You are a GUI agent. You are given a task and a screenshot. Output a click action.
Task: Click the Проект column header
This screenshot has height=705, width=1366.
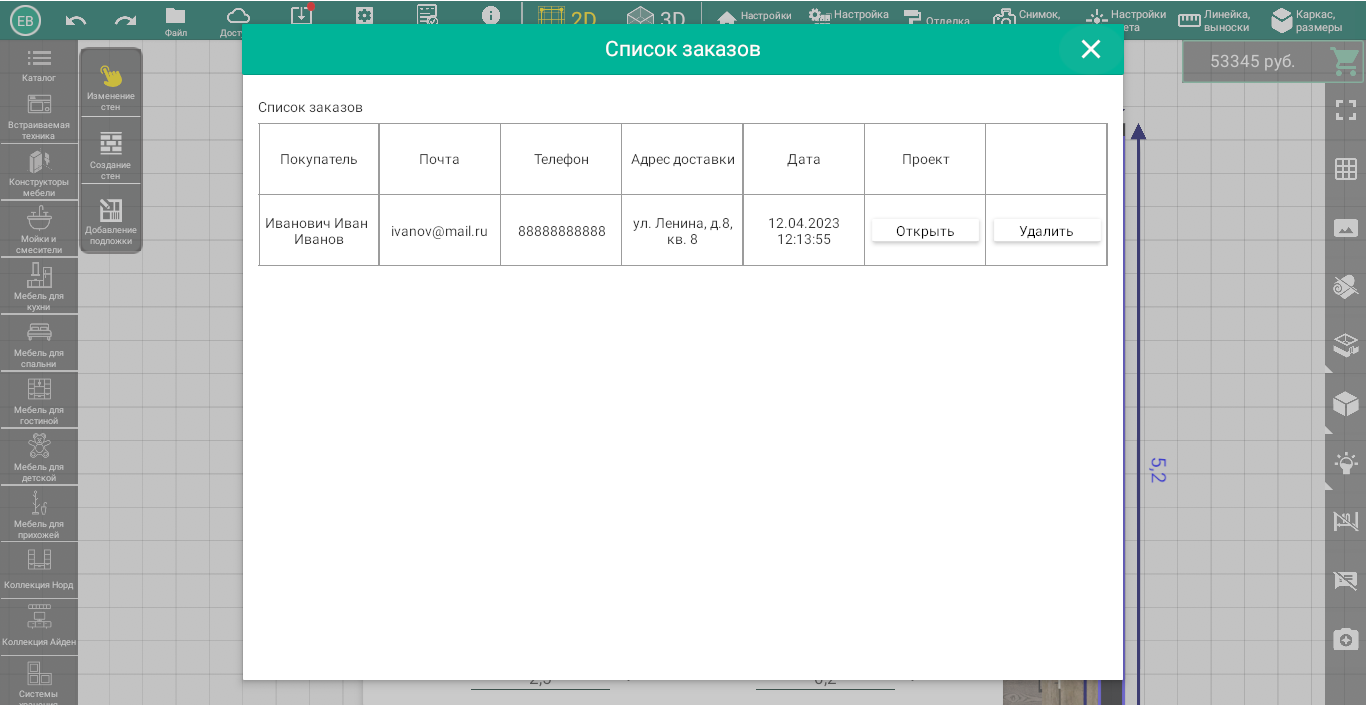925,159
